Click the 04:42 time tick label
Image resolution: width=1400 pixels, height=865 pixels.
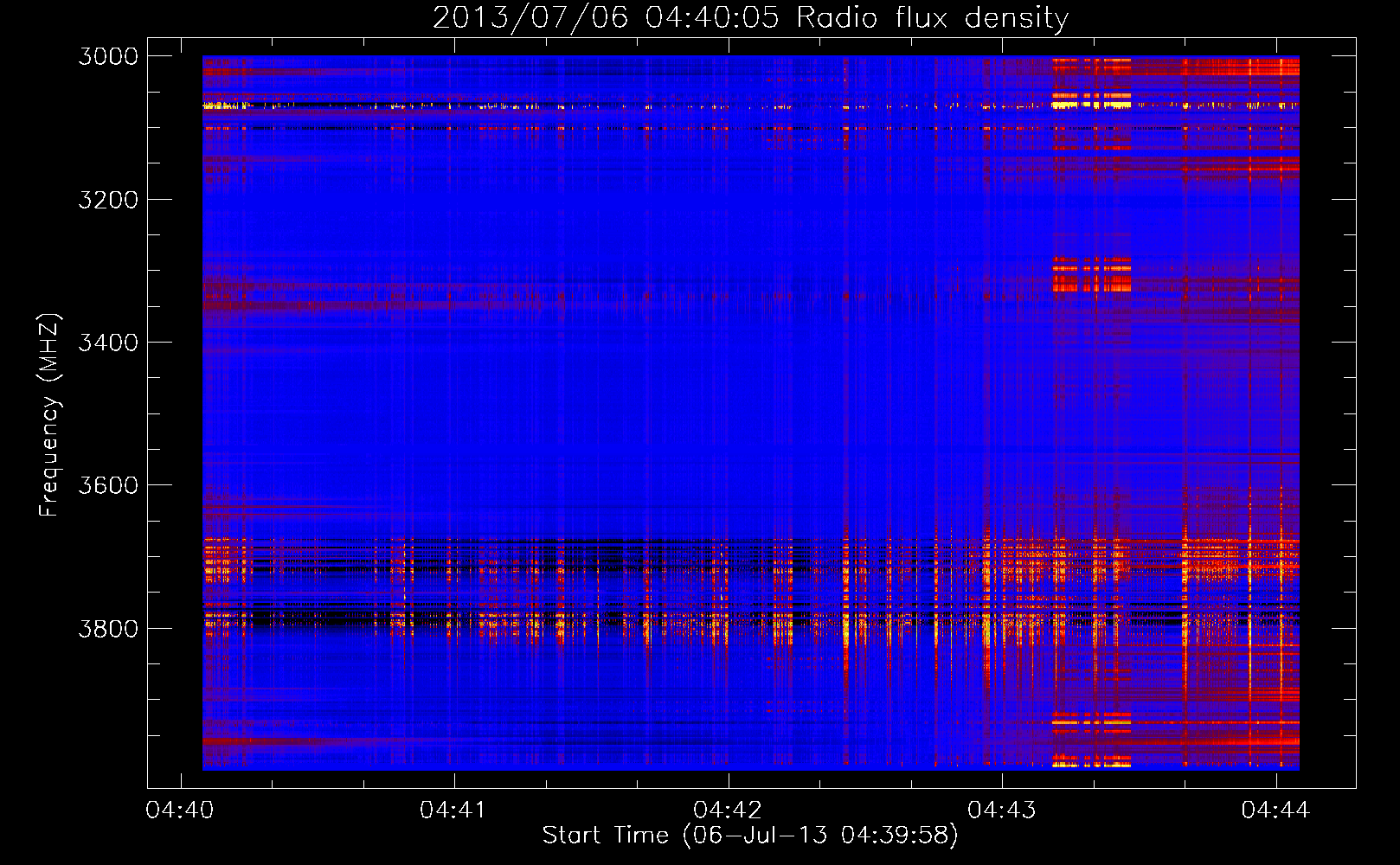[728, 811]
